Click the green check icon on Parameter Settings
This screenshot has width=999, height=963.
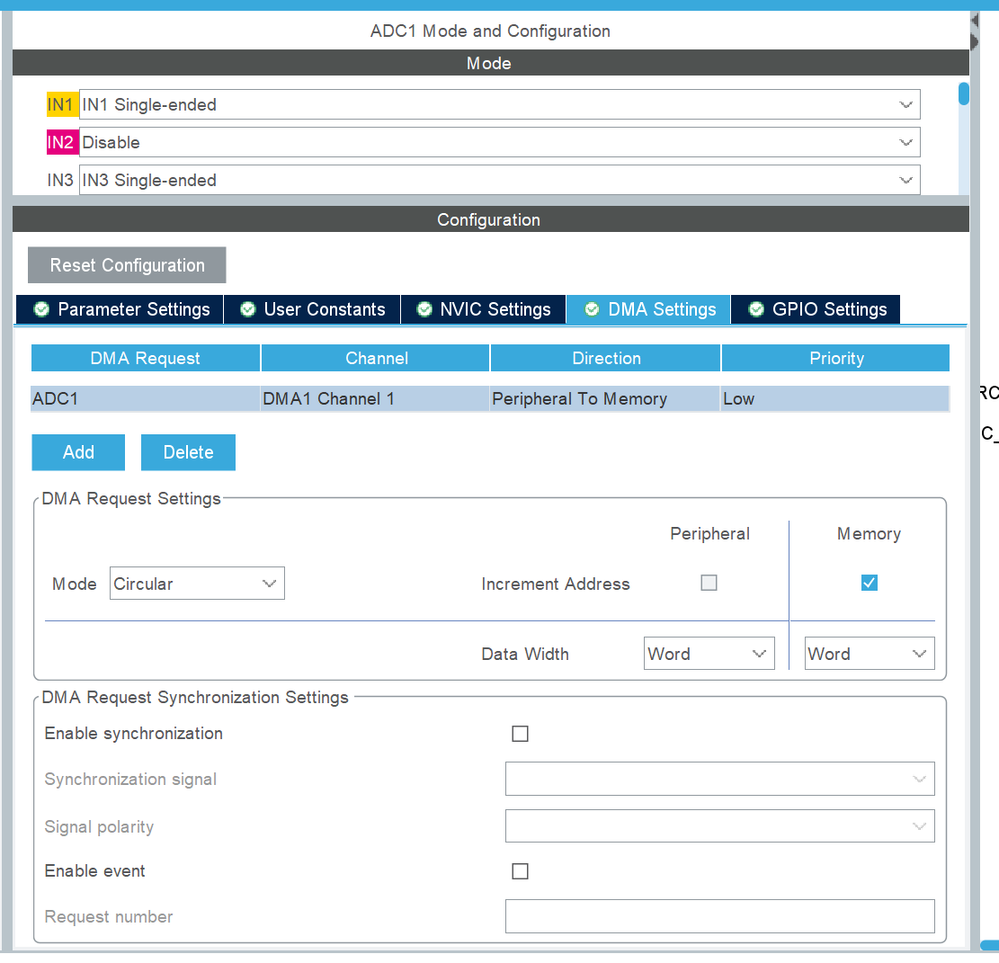(x=41, y=309)
